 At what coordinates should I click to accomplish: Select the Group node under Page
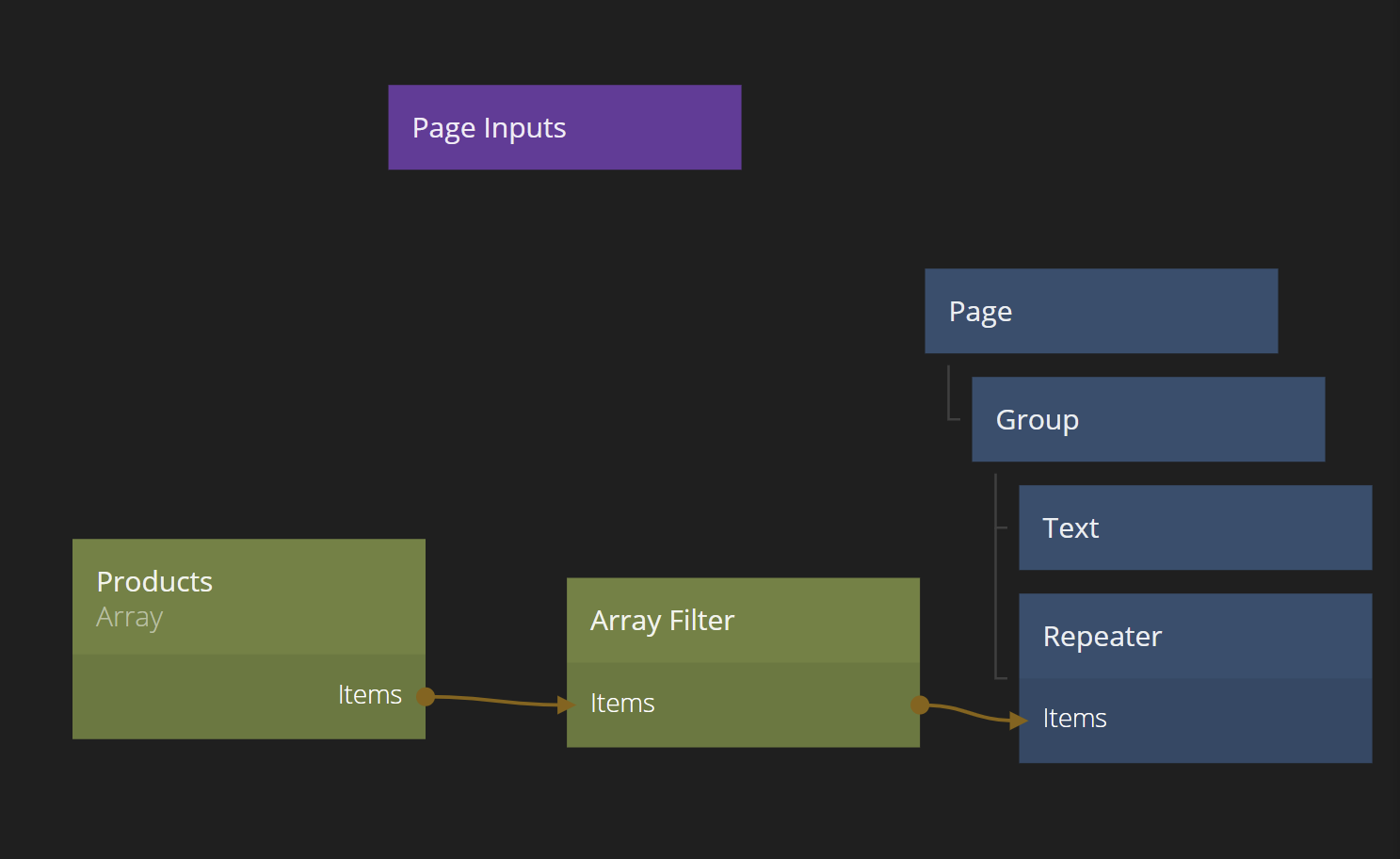(1148, 419)
